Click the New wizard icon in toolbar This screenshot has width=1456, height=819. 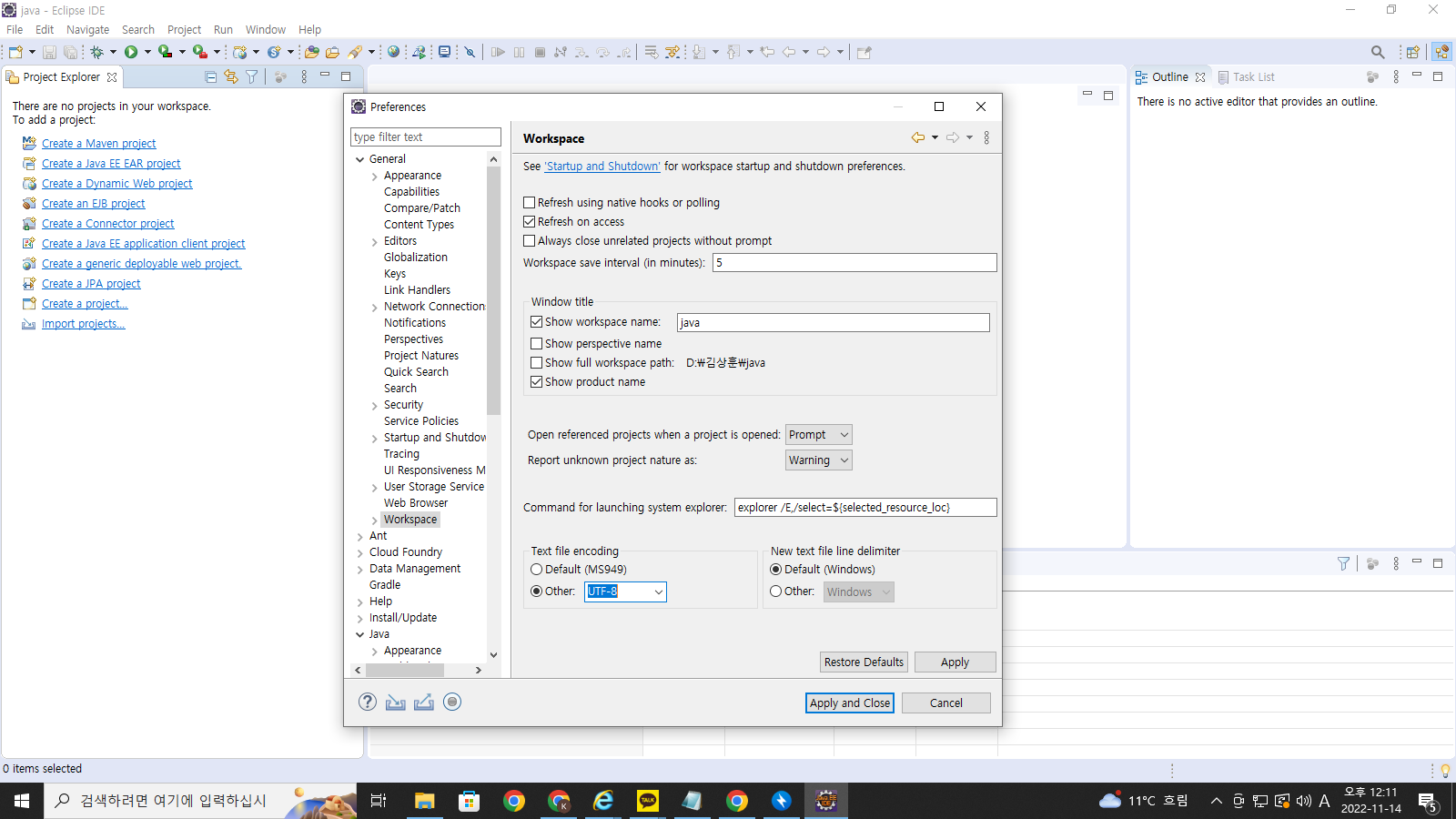15,52
